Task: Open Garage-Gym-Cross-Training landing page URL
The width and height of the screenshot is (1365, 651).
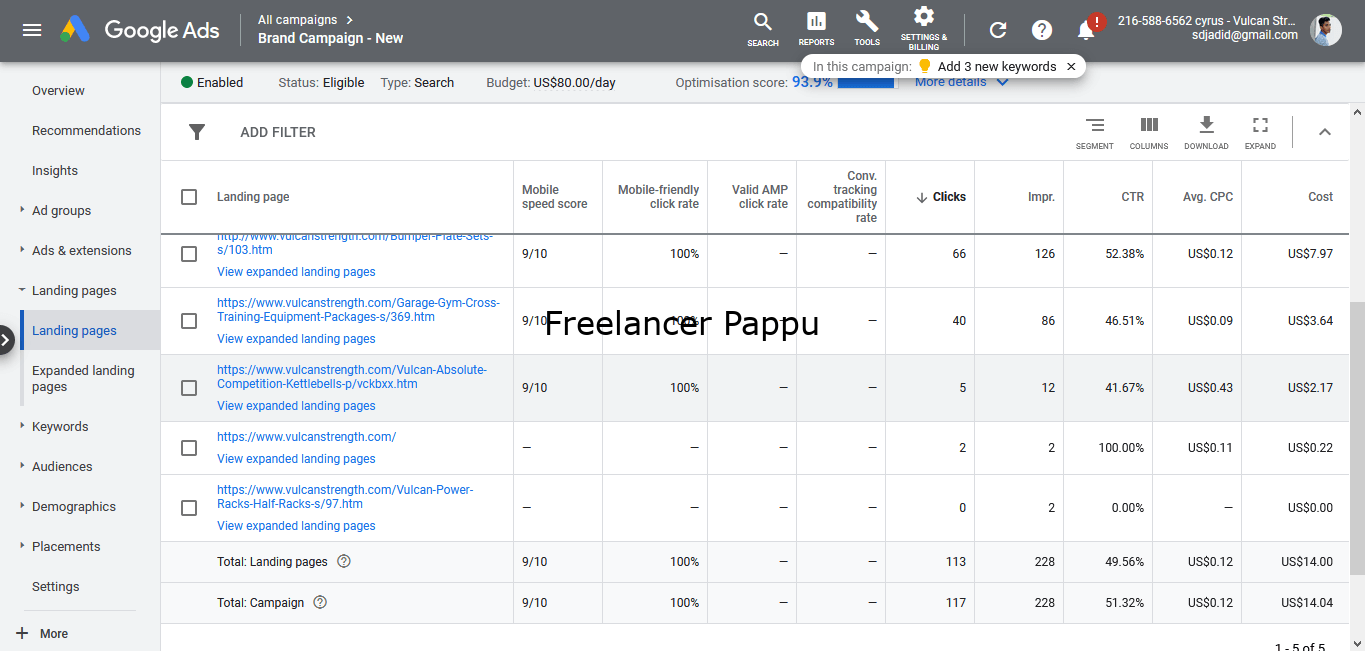Action: [358, 310]
